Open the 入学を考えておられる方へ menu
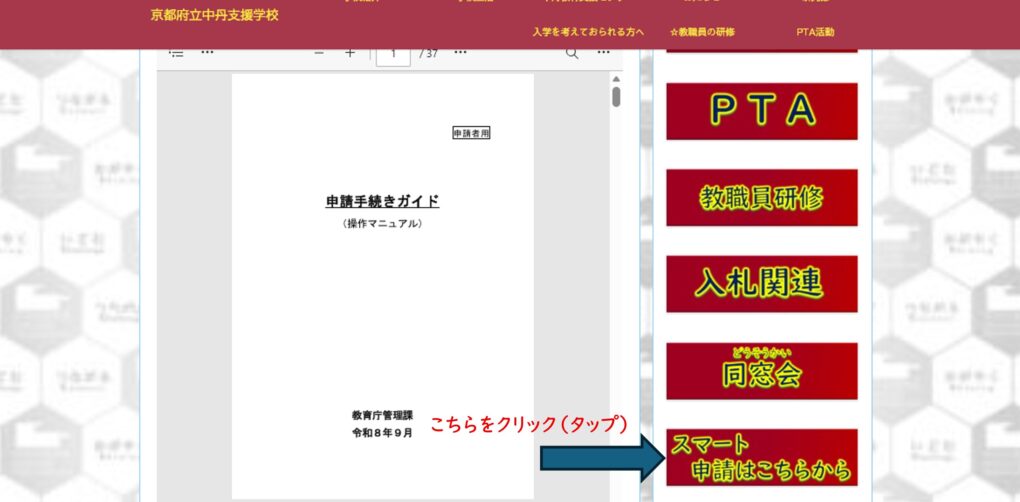The image size is (1020, 502). point(588,32)
